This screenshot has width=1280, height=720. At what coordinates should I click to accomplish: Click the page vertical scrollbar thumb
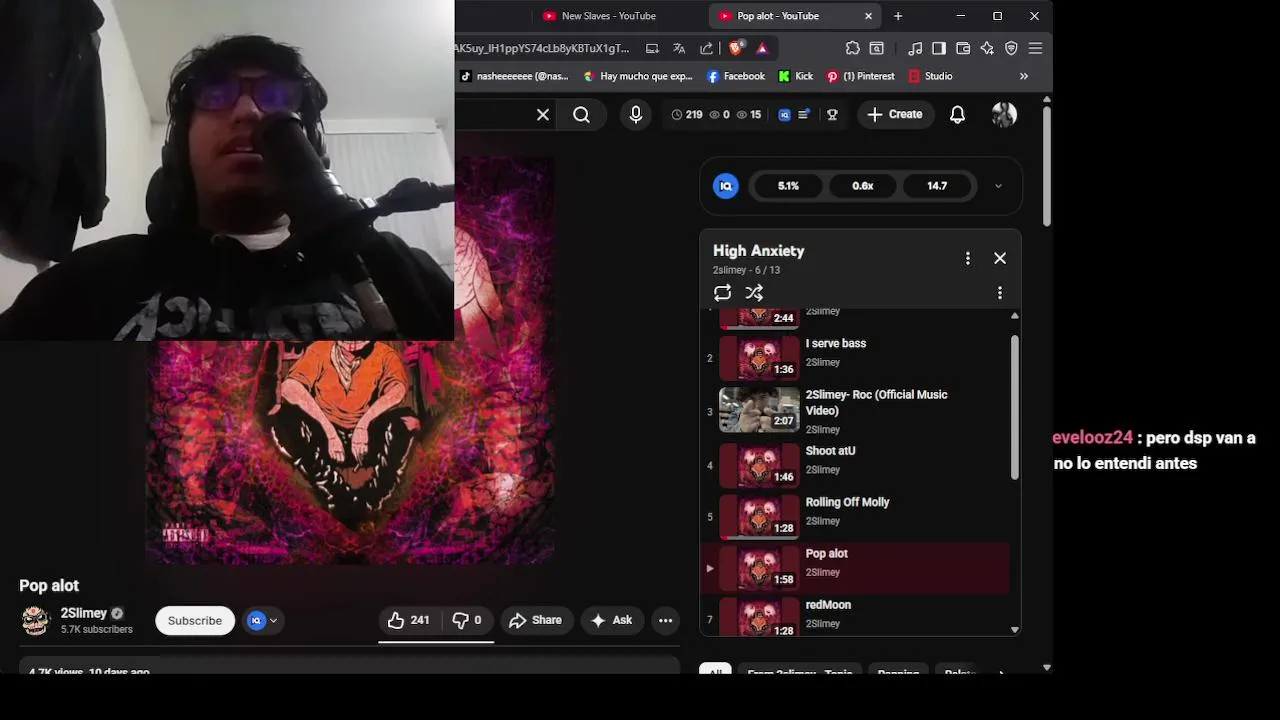pos(1046,165)
